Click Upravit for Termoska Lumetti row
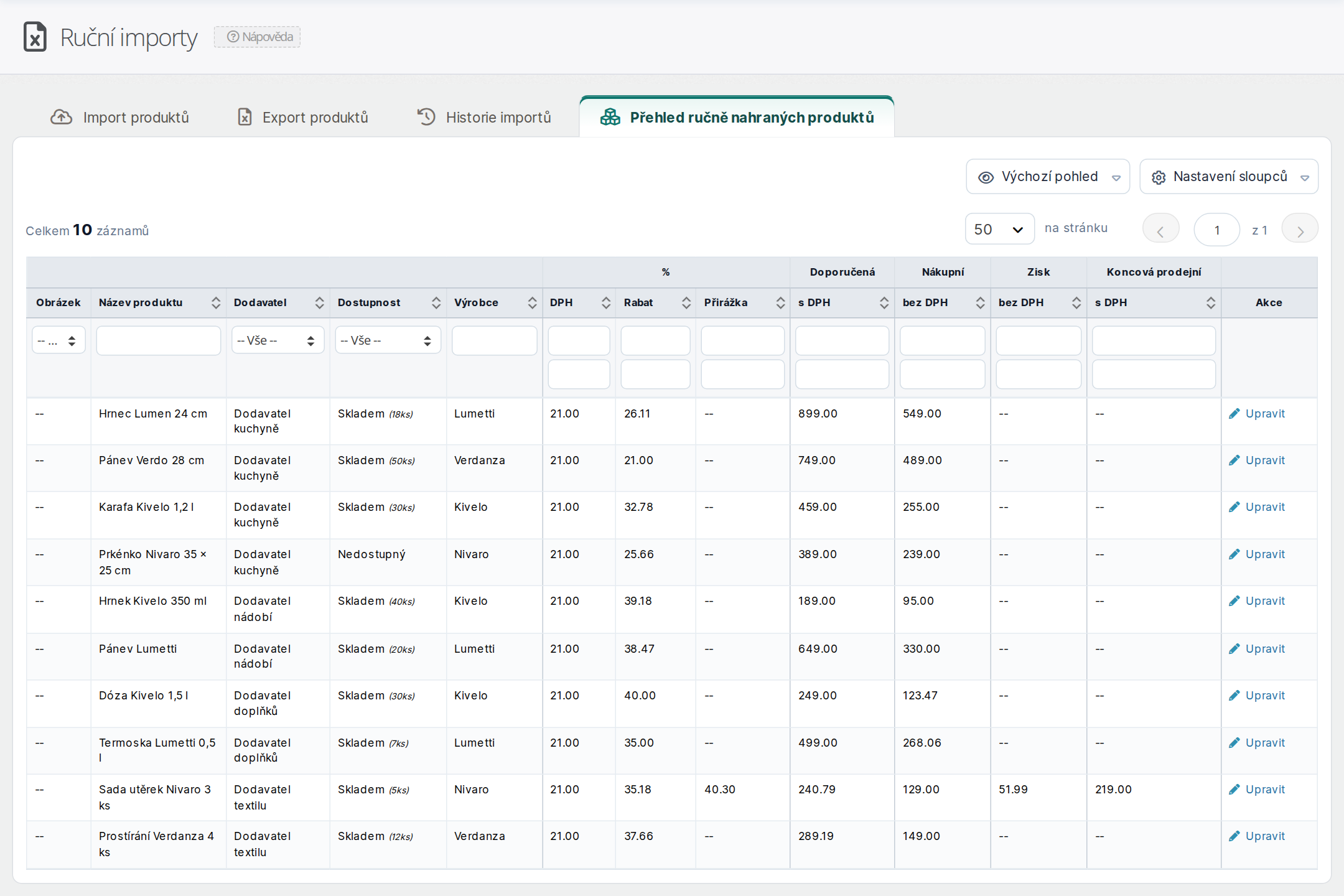 coord(1257,743)
